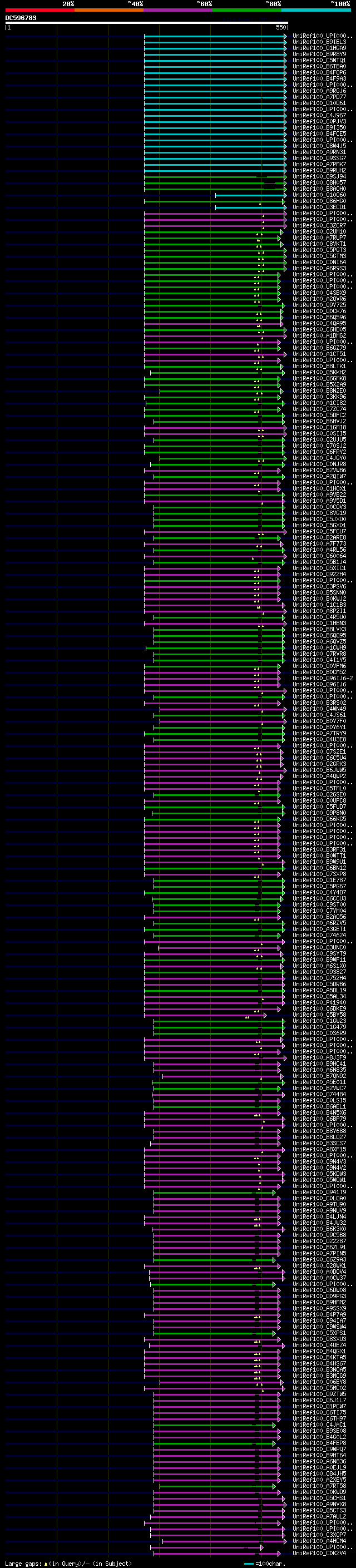Screen dimensions: 356x1568
Task: Select hit label UniRef100_C4JGY0
Action: 319,458
